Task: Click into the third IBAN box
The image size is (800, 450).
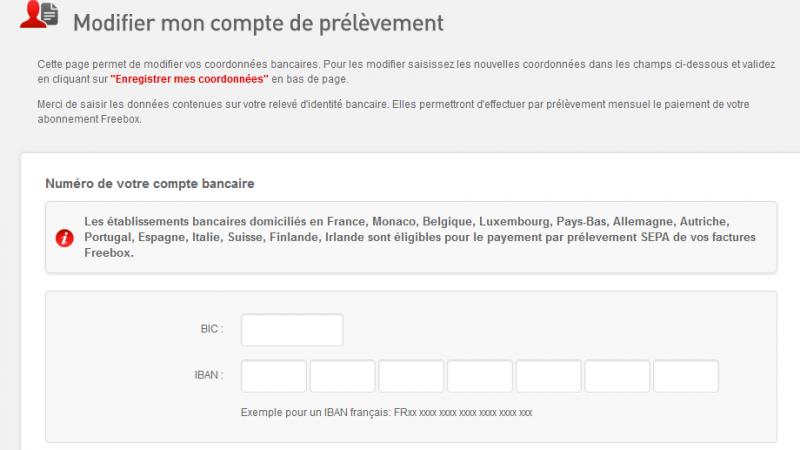Action: point(411,376)
